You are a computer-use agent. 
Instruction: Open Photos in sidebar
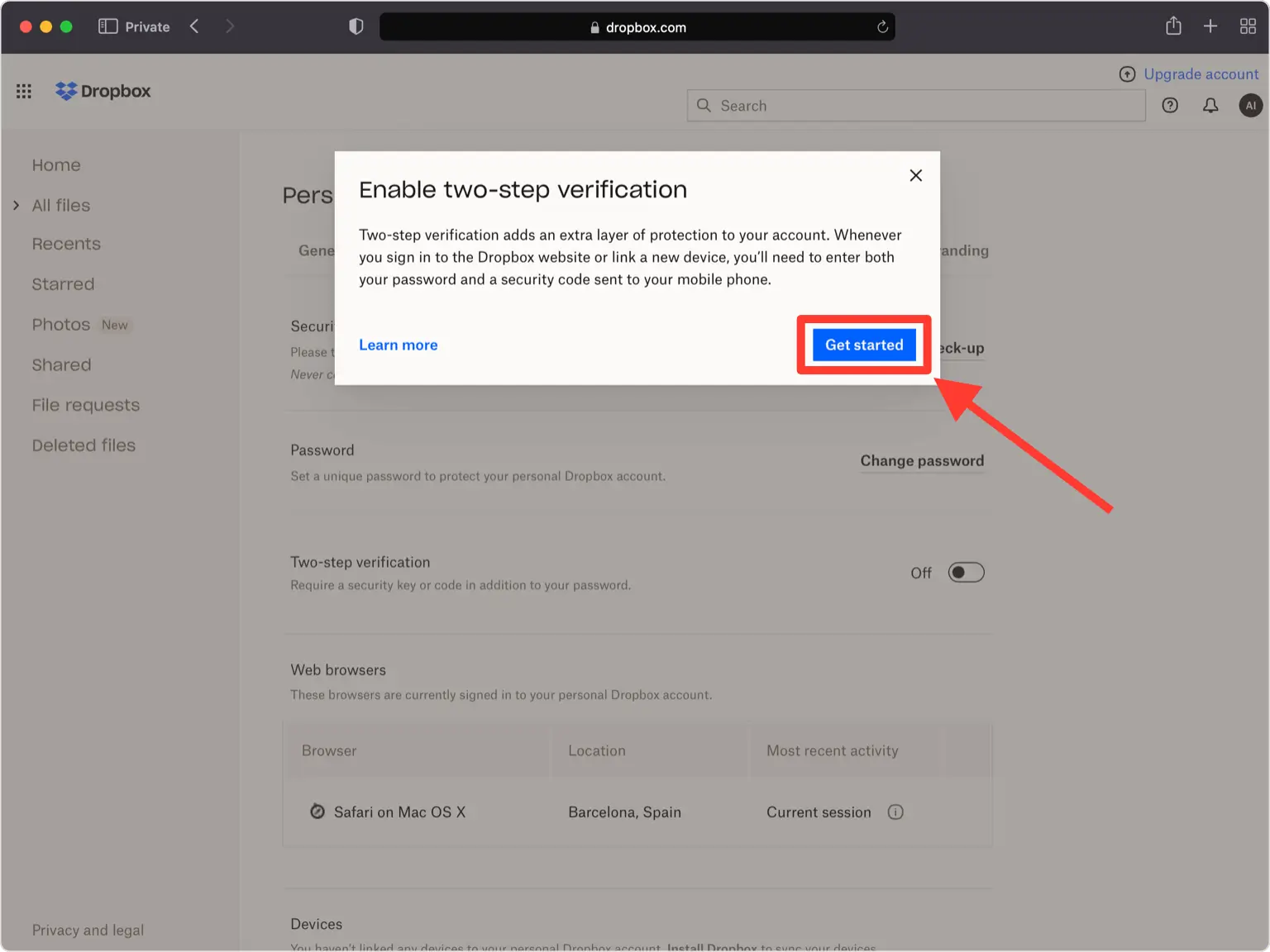point(61,325)
